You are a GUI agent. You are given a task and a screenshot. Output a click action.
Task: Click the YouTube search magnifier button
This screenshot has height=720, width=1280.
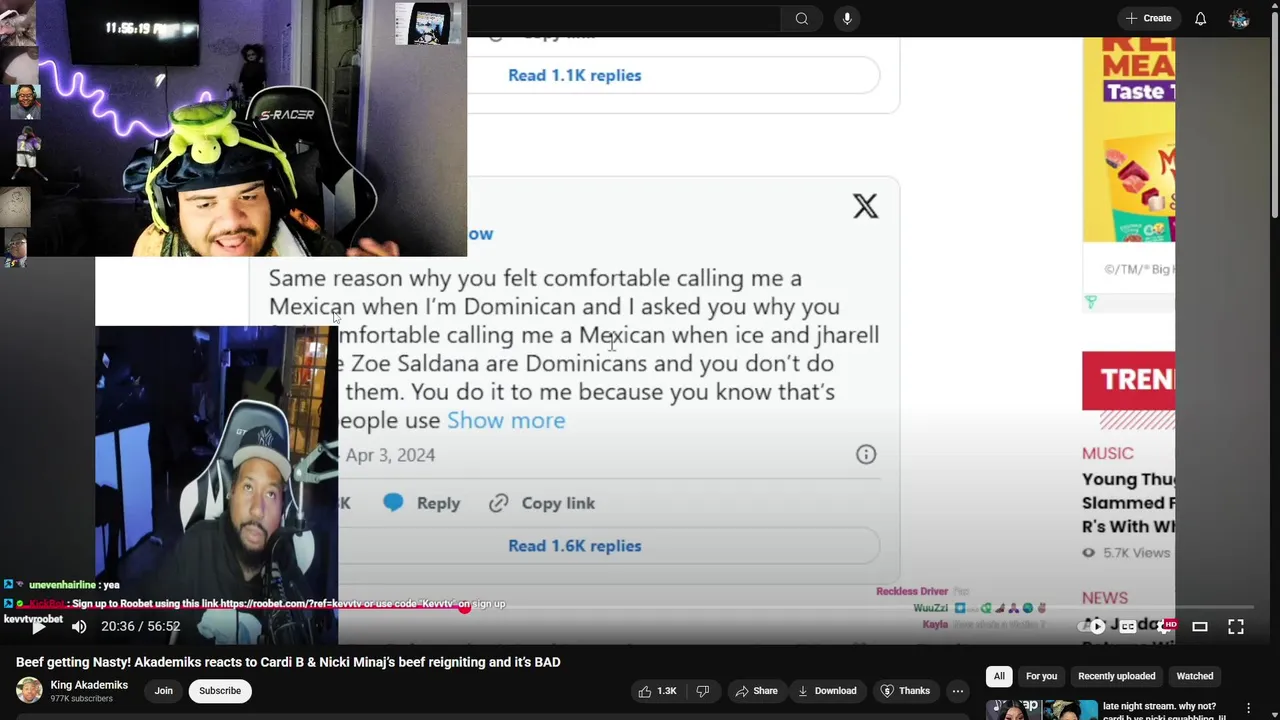(x=802, y=18)
